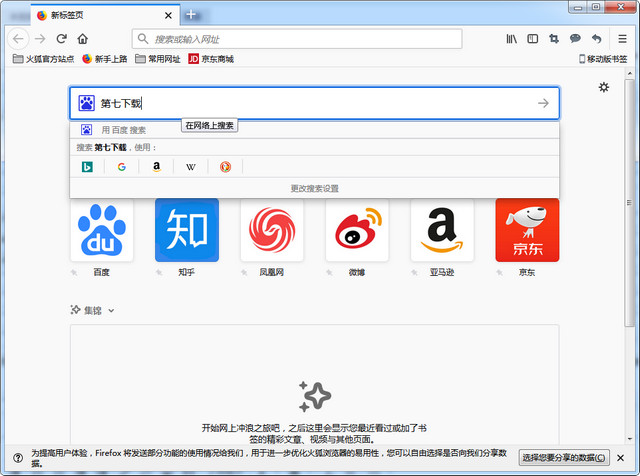Image resolution: width=640 pixels, height=476 pixels.
Task: Open the 知乎 top site tile
Action: pos(187,230)
